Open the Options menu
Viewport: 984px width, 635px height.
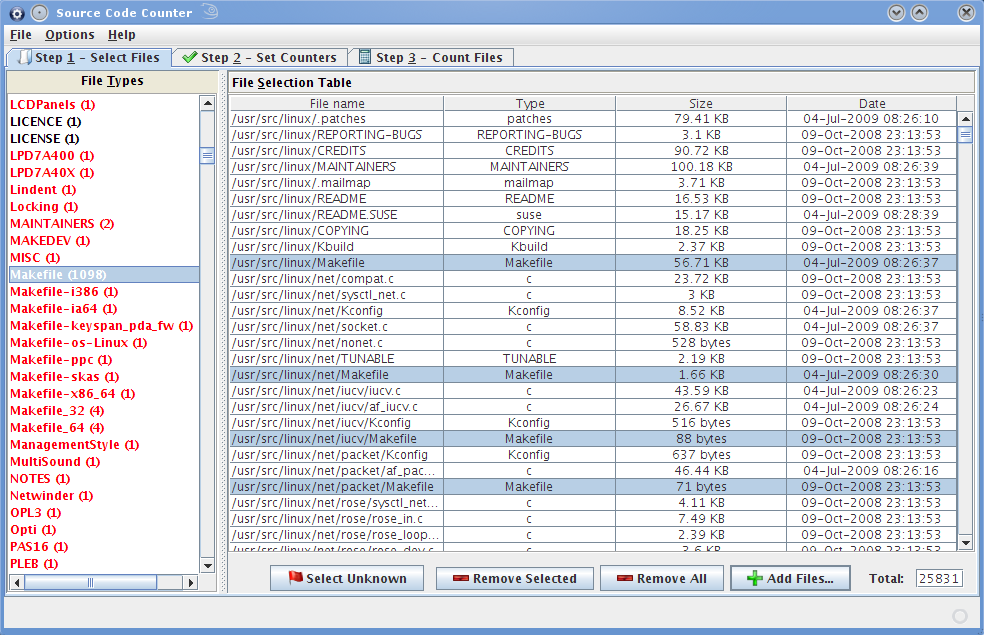[x=69, y=35]
